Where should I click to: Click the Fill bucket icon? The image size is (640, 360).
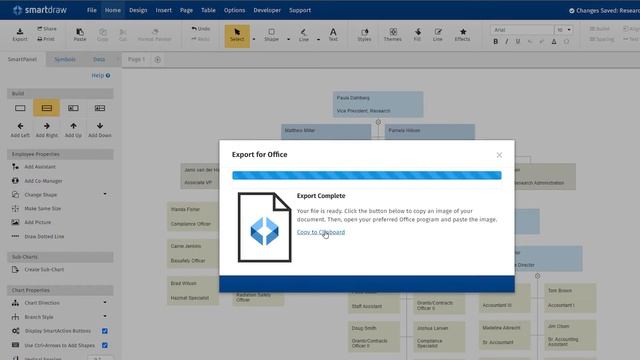(x=417, y=35)
